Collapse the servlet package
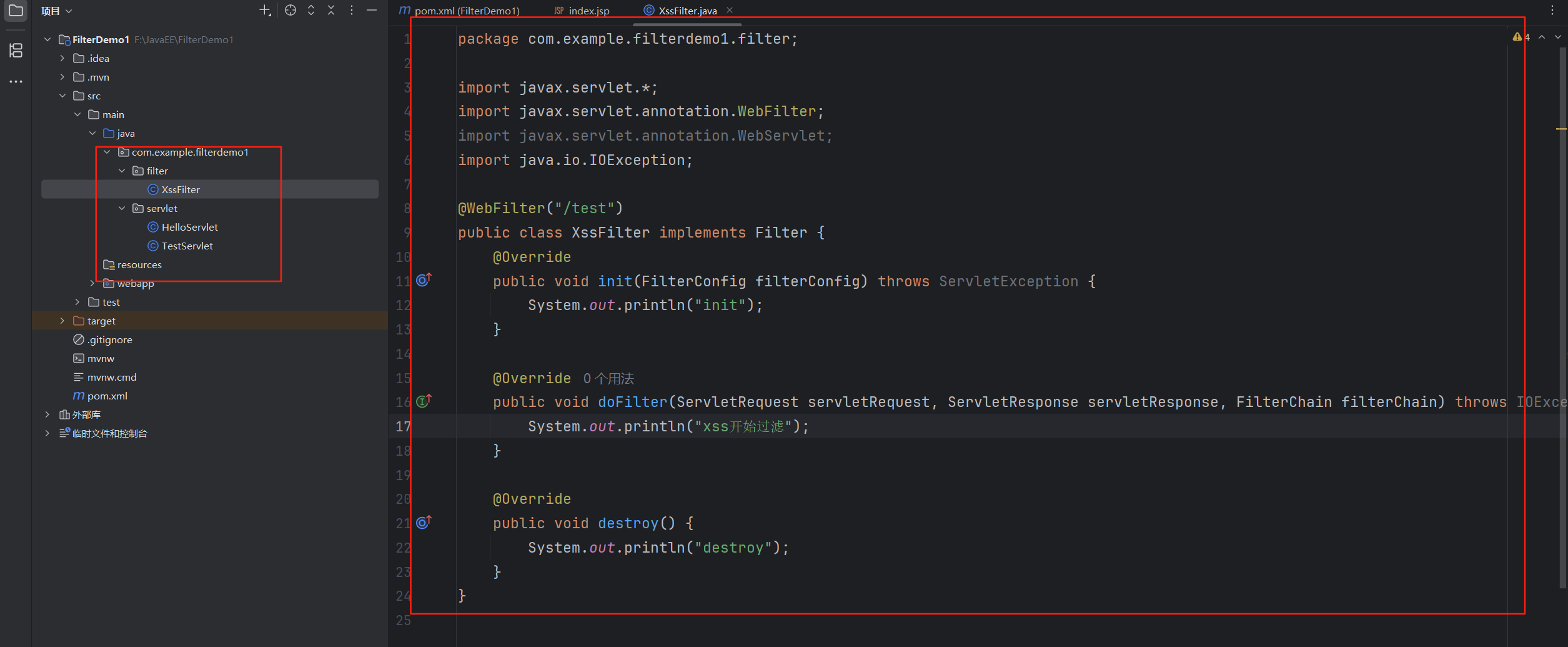 tap(122, 208)
